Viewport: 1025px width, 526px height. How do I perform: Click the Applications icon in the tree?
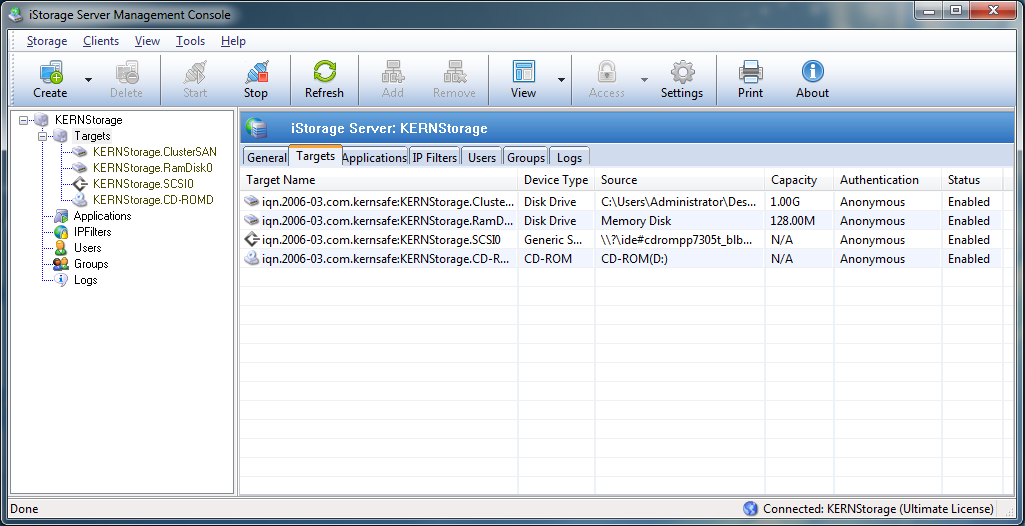pyautogui.click(x=61, y=216)
